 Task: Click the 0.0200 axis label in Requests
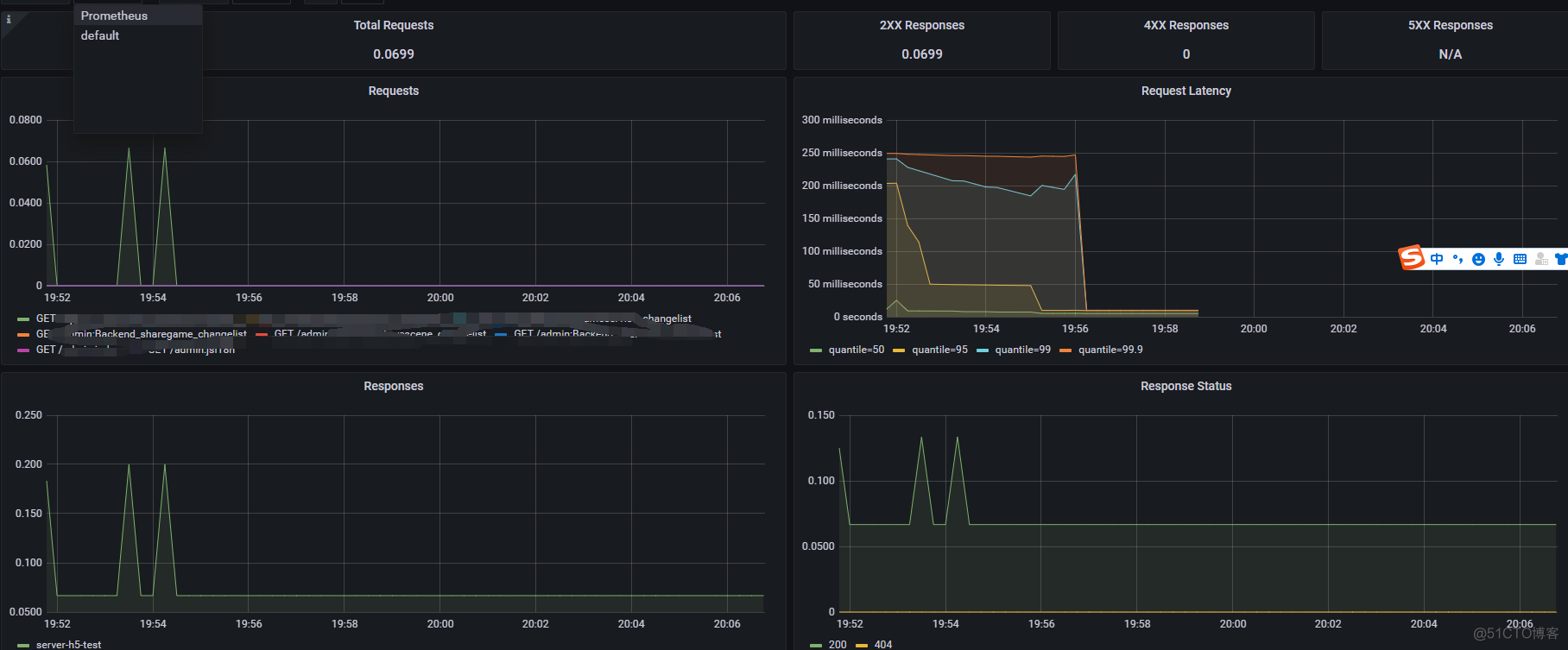tap(26, 244)
